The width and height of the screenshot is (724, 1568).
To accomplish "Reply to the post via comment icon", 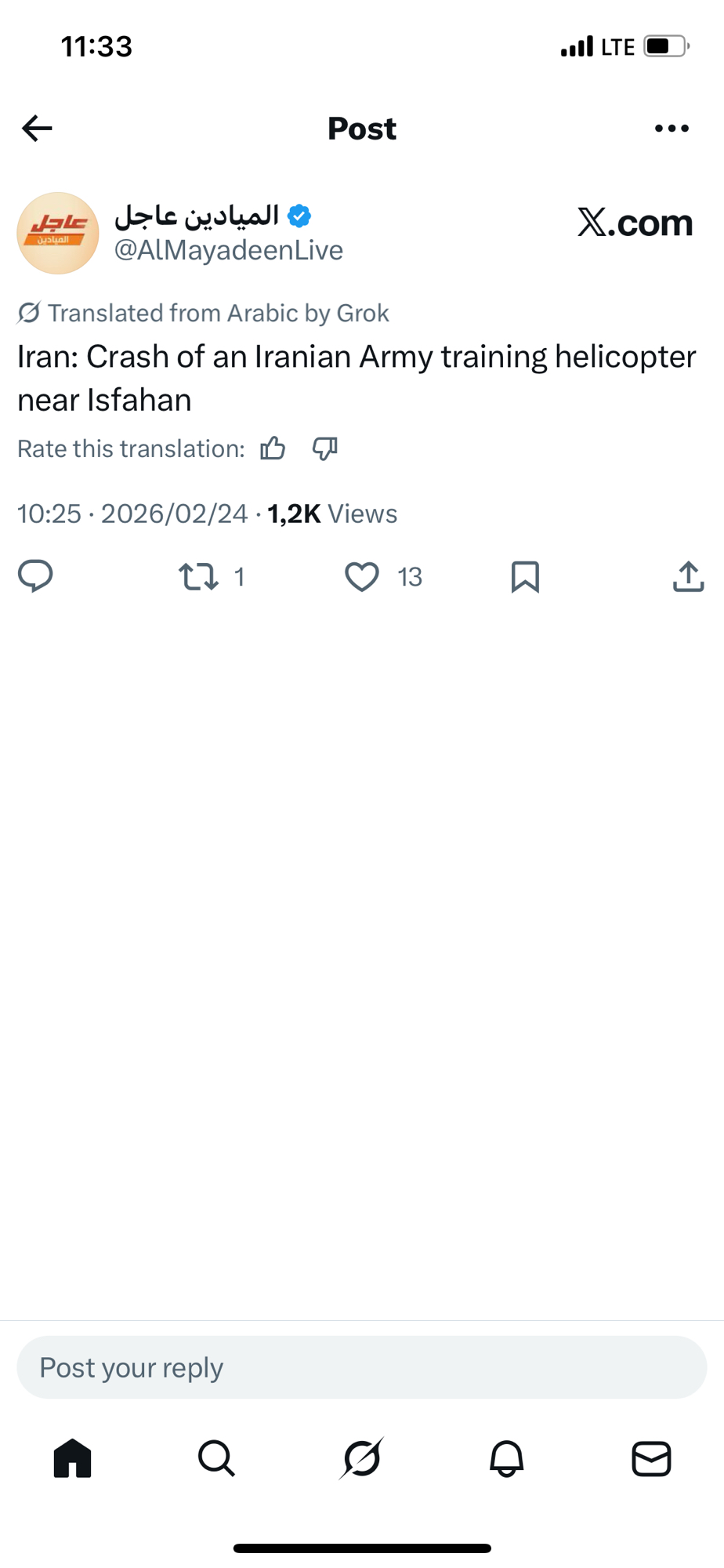I will [35, 576].
